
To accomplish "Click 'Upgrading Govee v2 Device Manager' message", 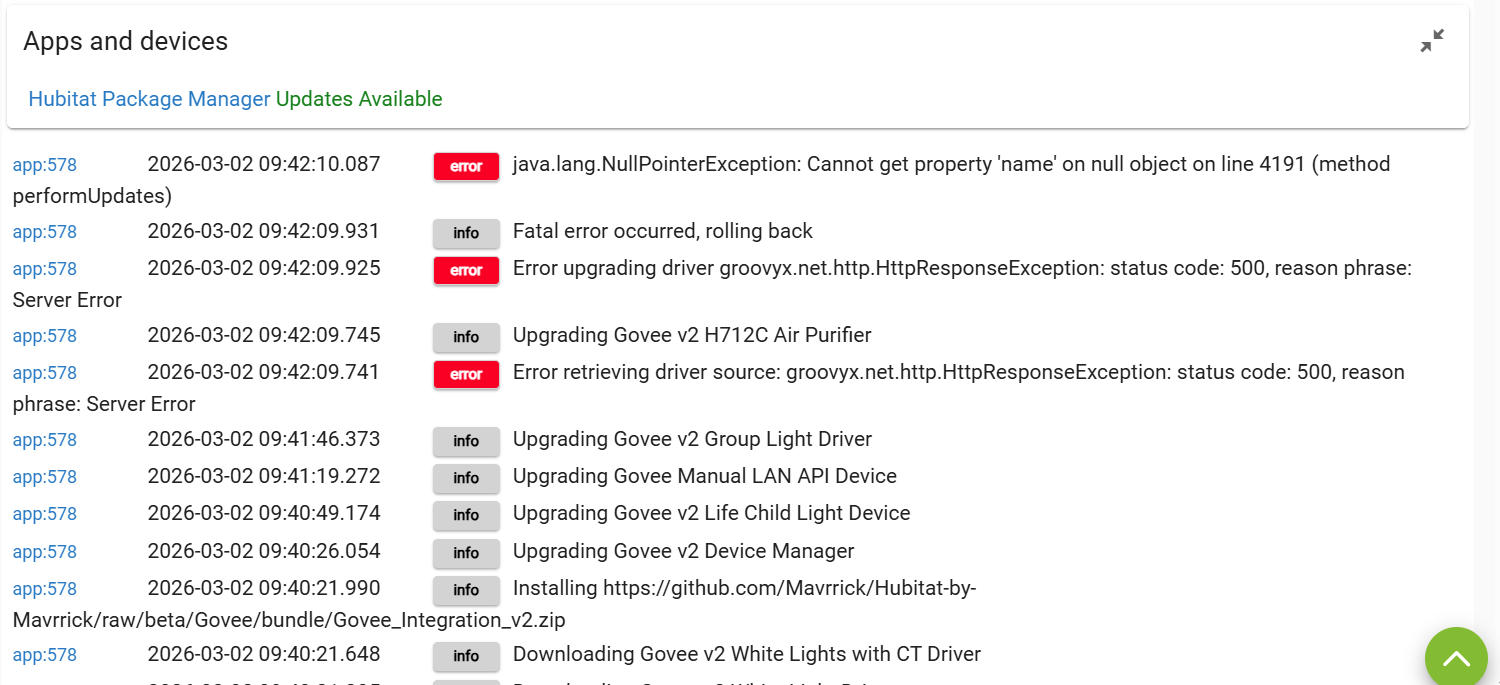I will click(684, 551).
